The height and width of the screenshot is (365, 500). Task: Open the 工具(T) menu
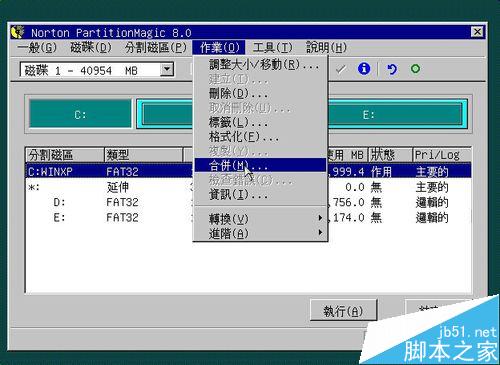(272, 48)
